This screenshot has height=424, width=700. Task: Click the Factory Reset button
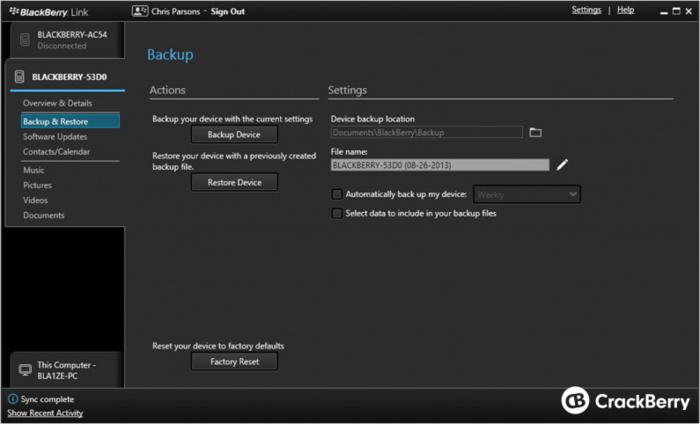pos(234,362)
